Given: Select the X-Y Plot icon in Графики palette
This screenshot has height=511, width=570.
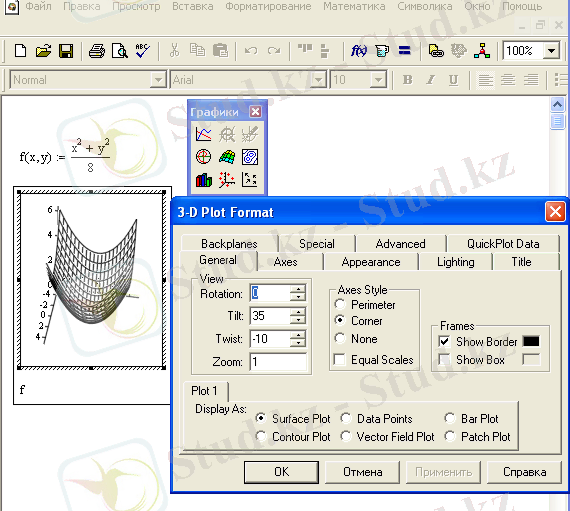Looking at the screenshot, I should tap(203, 134).
